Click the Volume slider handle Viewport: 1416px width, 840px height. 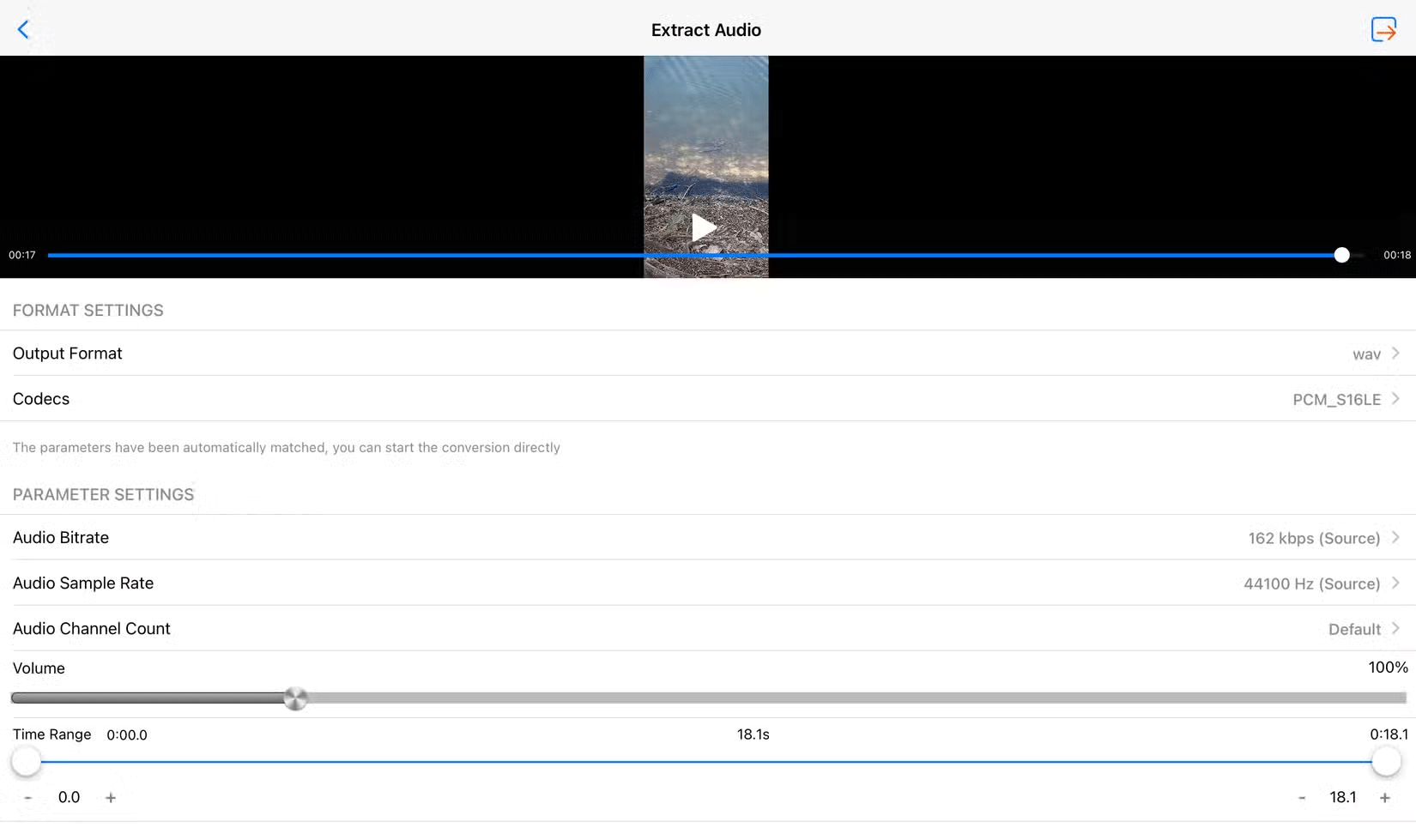point(296,698)
